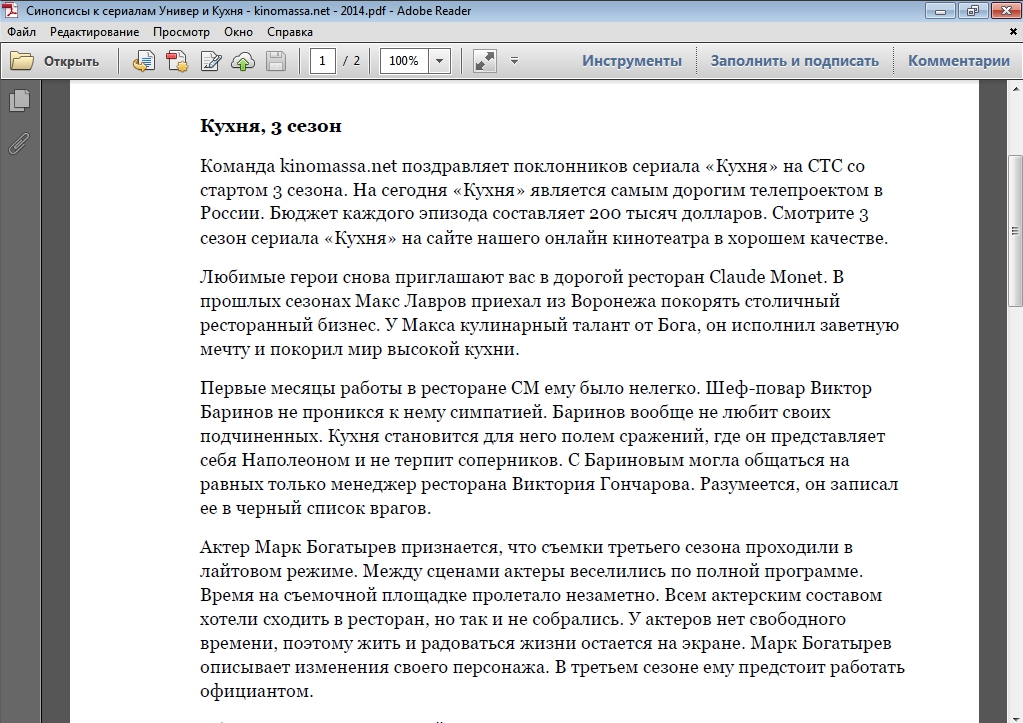Open the Инструменты panel
Viewport: 1023px width, 723px height.
pyautogui.click(x=632, y=61)
